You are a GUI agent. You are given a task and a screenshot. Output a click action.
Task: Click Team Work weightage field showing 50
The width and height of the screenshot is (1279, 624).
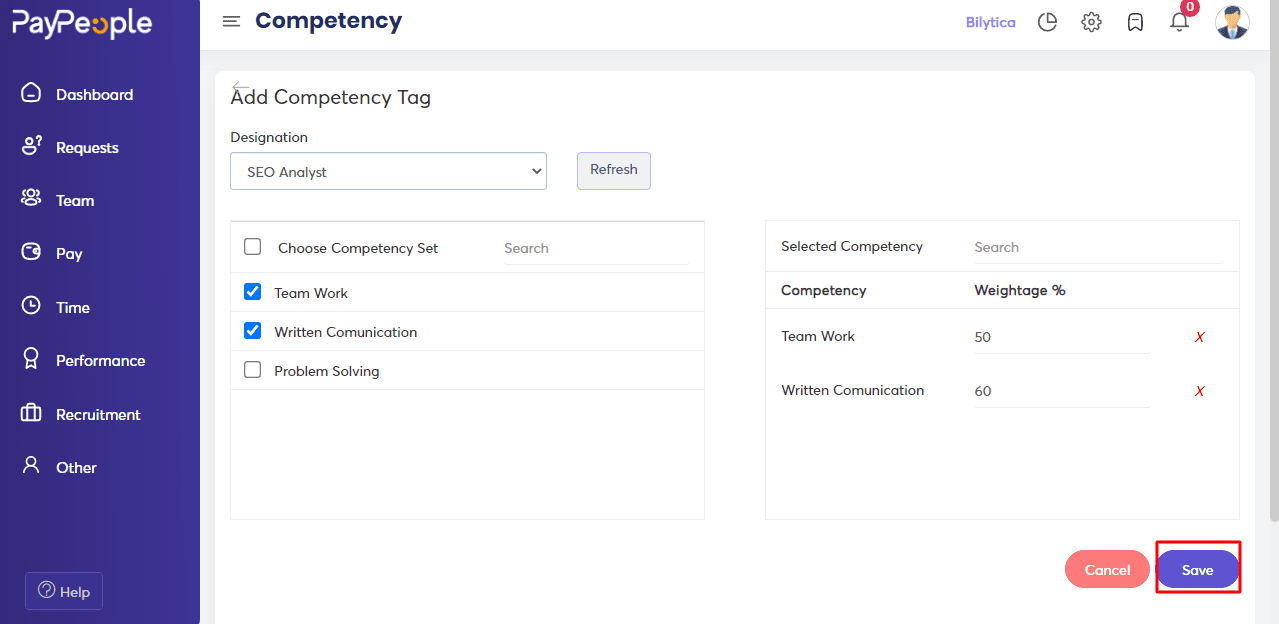pyautogui.click(x=1062, y=337)
